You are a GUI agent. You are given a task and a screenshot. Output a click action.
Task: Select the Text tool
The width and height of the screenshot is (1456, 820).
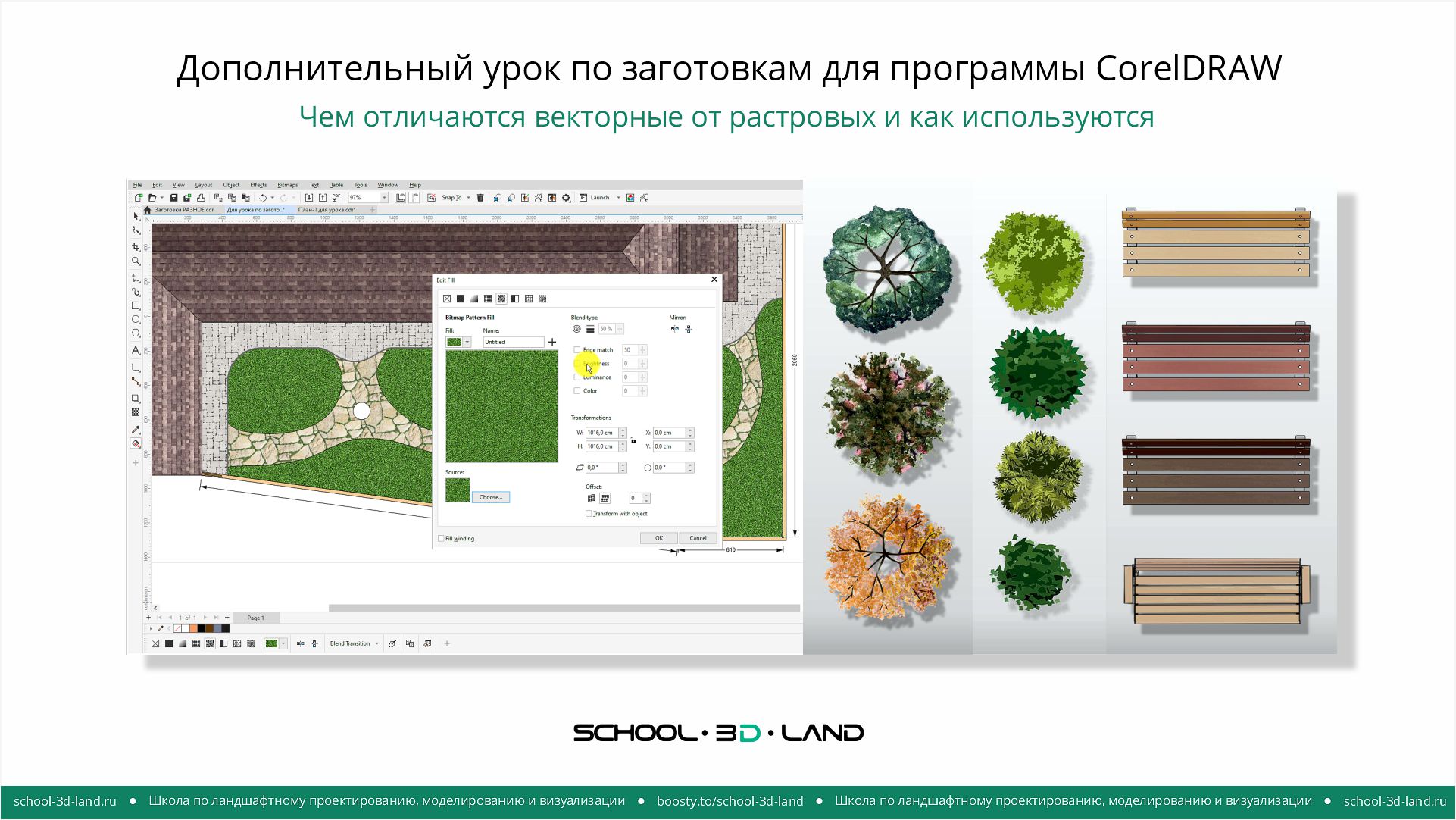pos(136,351)
